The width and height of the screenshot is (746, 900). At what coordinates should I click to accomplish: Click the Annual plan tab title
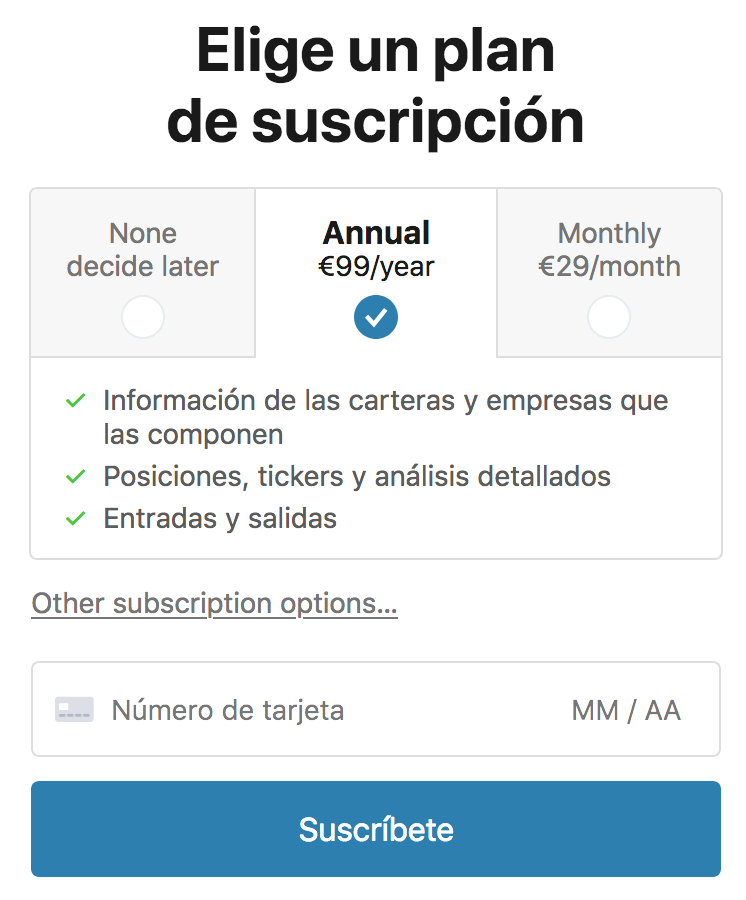click(x=376, y=234)
